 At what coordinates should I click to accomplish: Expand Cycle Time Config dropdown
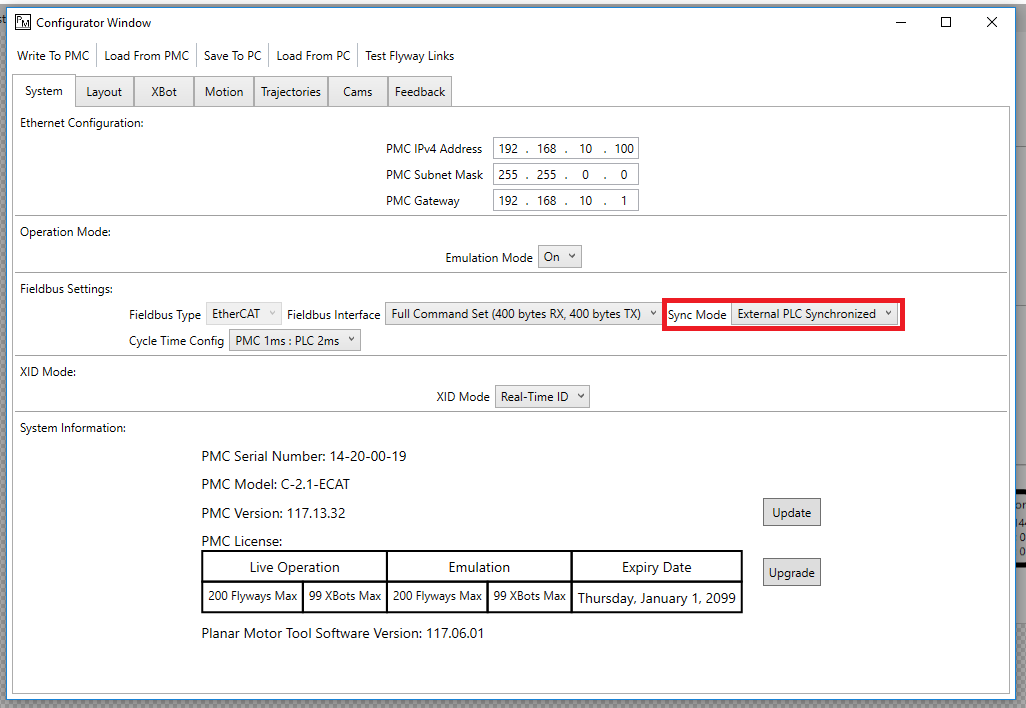pyautogui.click(x=294, y=341)
